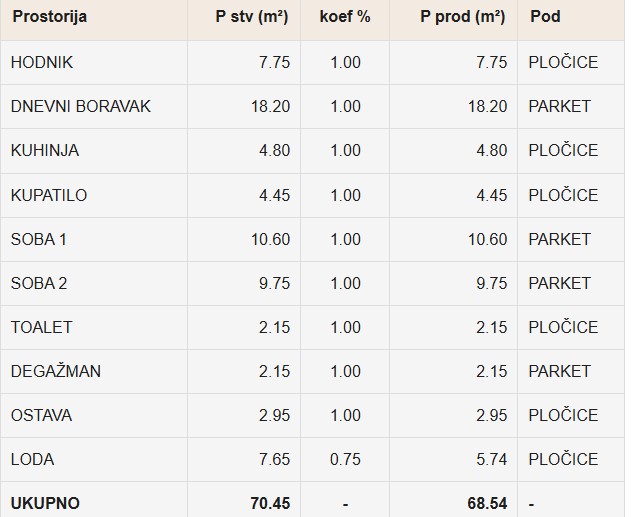Select the UKUPNO total label
Viewport: 631px width, 517px height.
45,503
